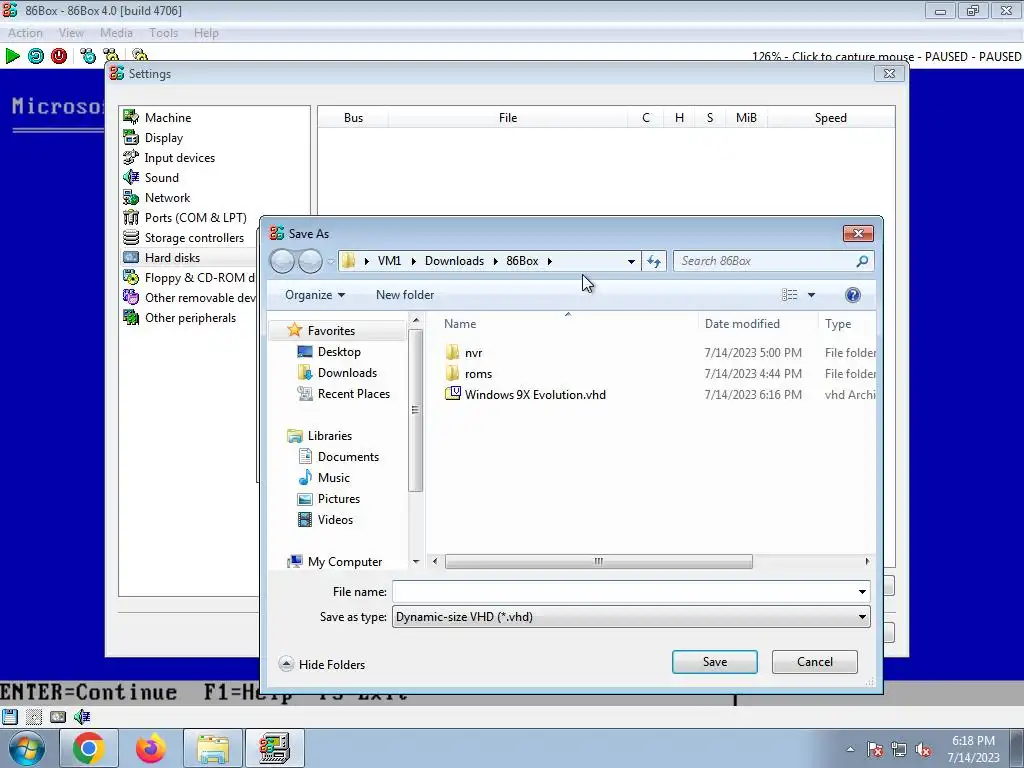Click the Machine icon in settings list
Screen dimensions: 1024x768
pyautogui.click(x=131, y=118)
